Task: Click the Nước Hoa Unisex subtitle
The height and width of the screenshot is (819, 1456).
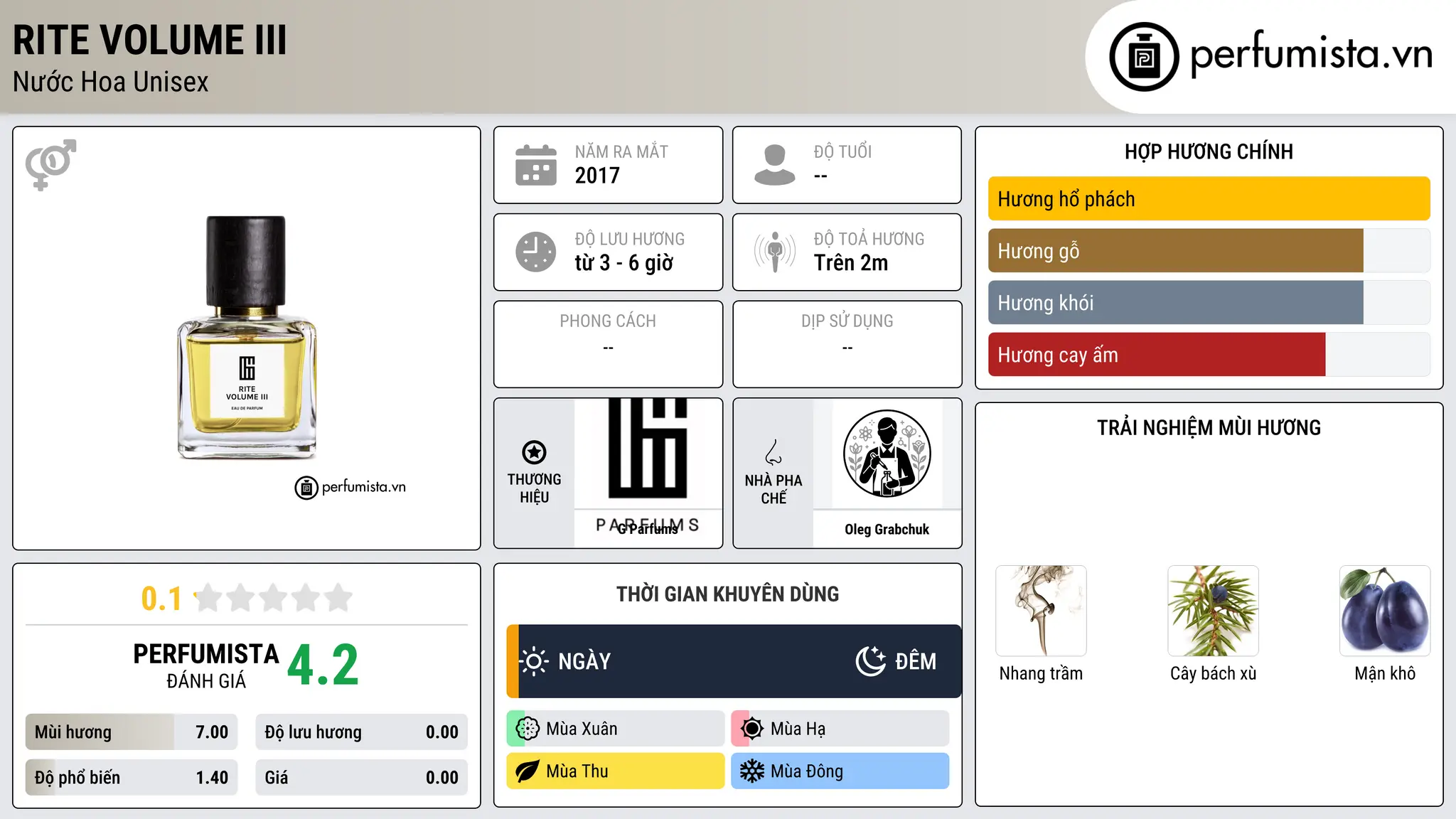Action: pos(111,82)
